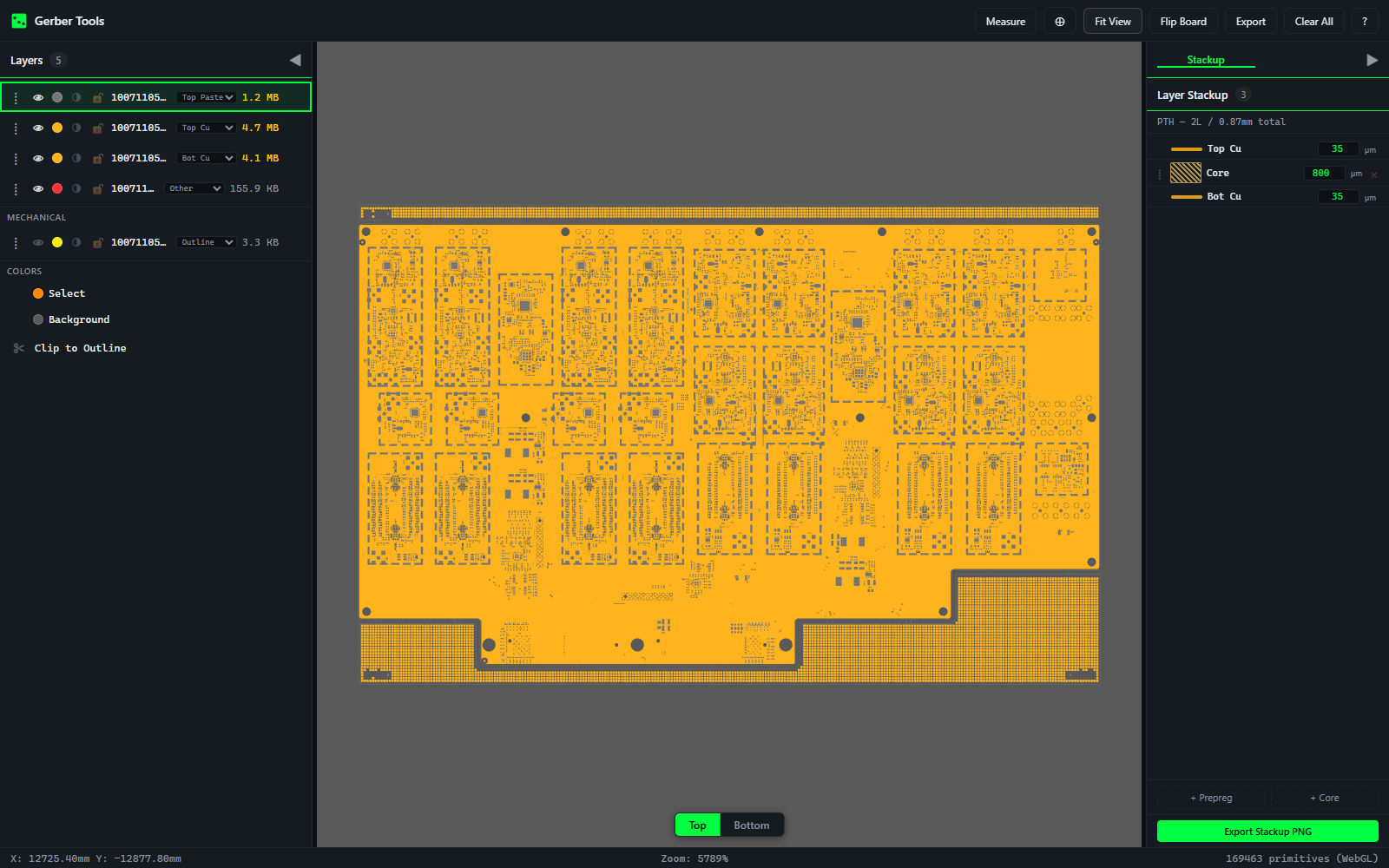This screenshot has width=1389, height=868.
Task: Hide the Bot Cu layer via eye icon
Action: tap(38, 158)
